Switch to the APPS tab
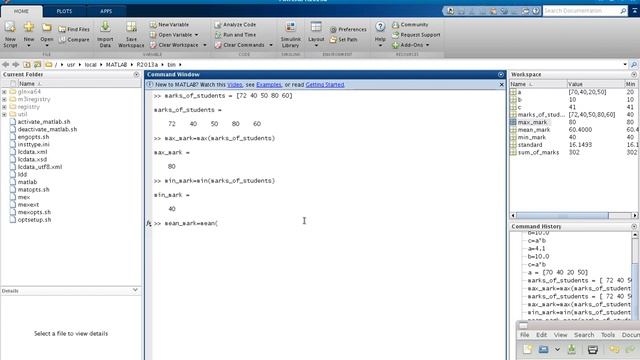Viewport: 640px width, 360px height. (x=106, y=11)
